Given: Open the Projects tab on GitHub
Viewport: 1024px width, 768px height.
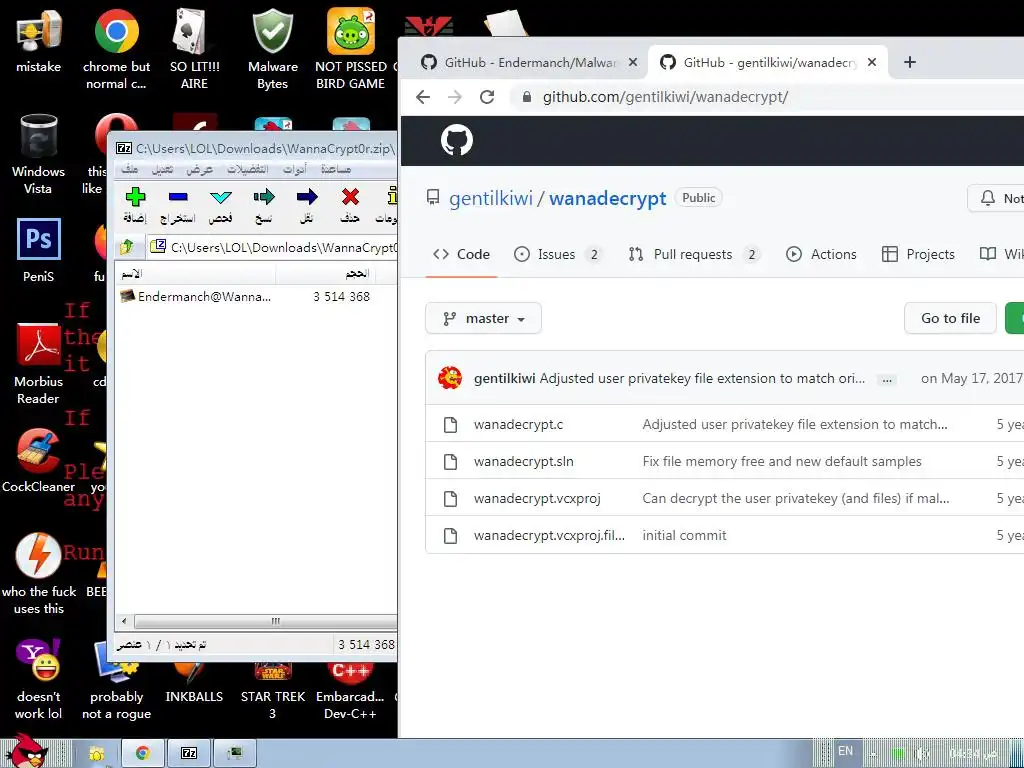Looking at the screenshot, I should (x=918, y=254).
